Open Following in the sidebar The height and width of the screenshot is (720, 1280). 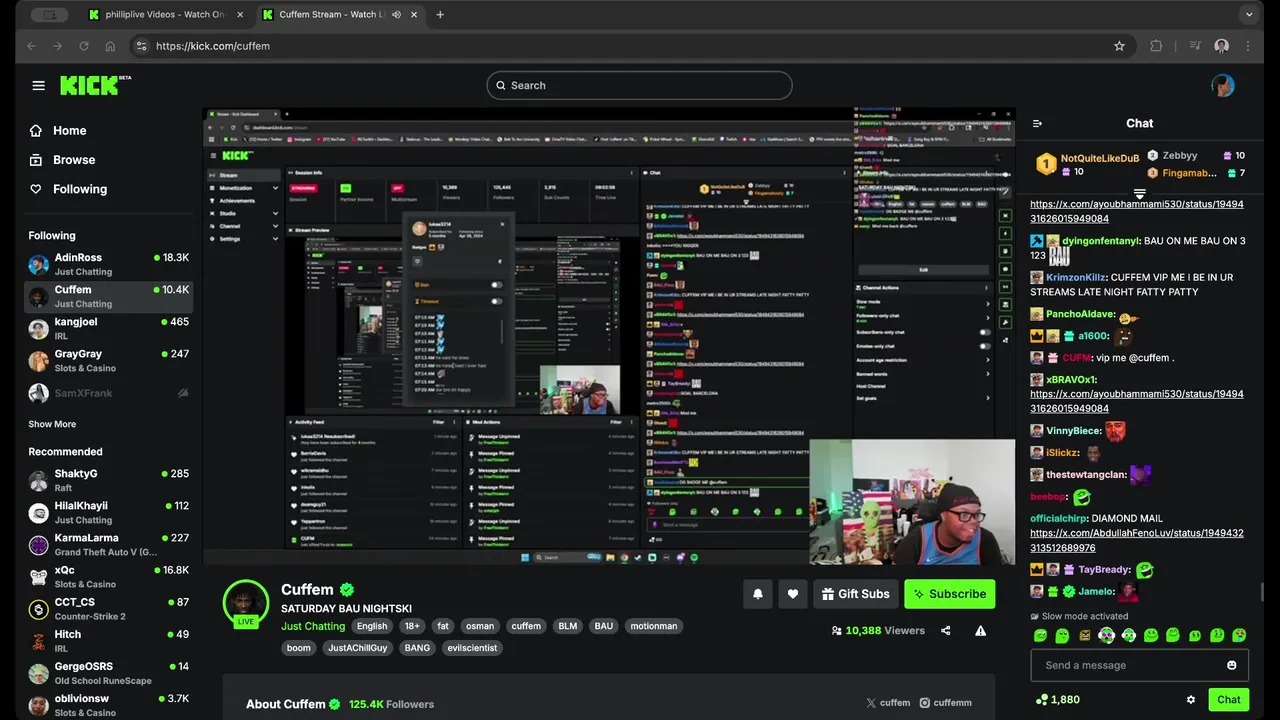[x=68, y=189]
